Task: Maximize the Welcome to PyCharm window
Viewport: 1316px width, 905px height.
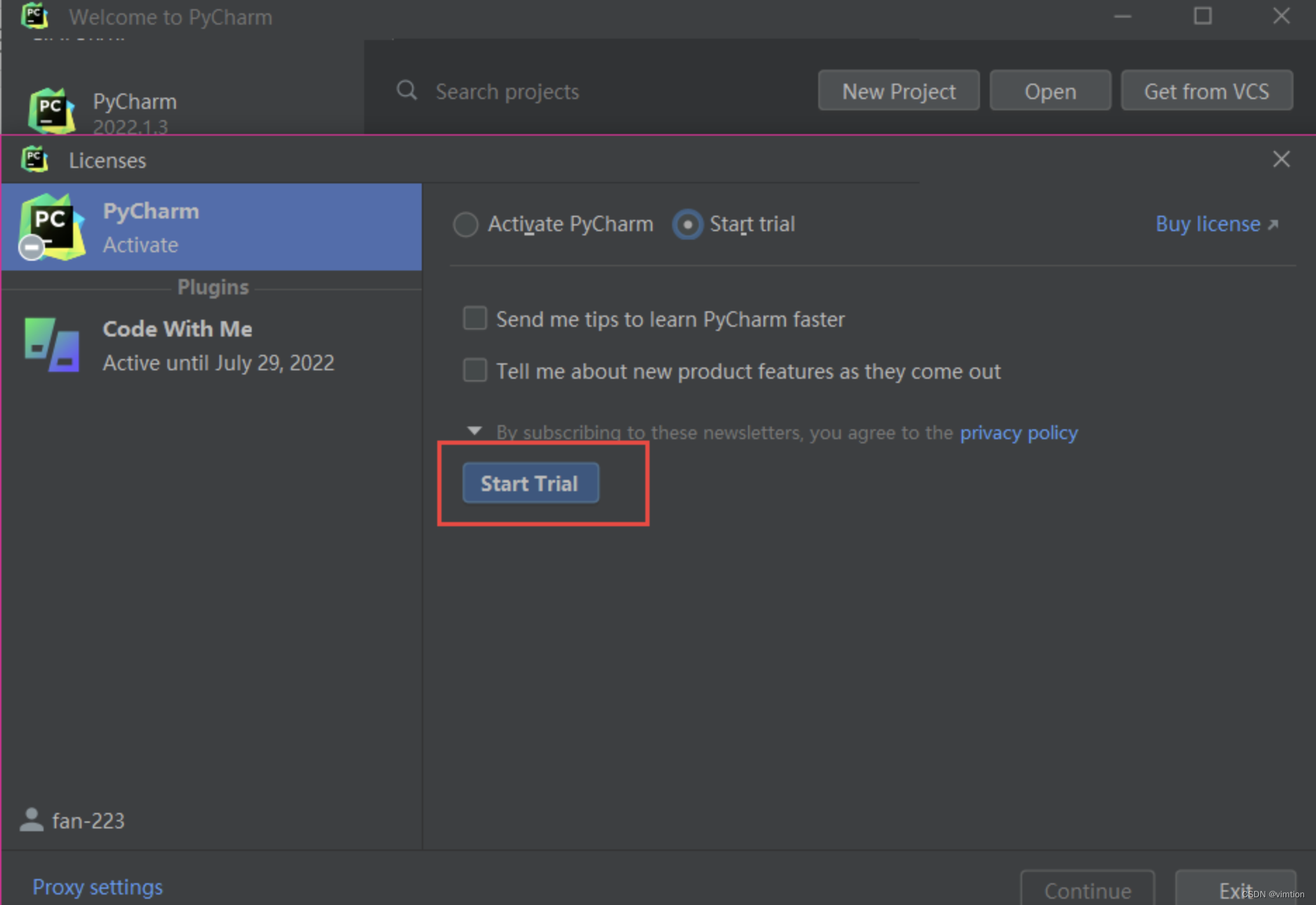Action: click(1203, 15)
